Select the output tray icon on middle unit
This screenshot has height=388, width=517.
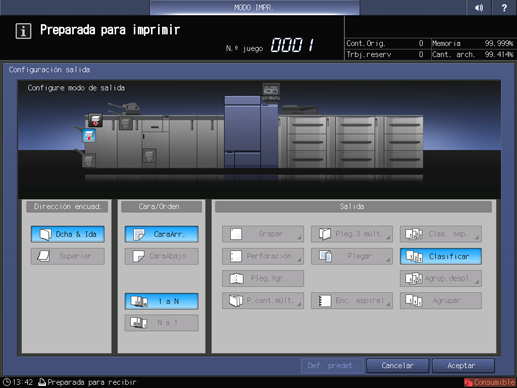(149, 155)
